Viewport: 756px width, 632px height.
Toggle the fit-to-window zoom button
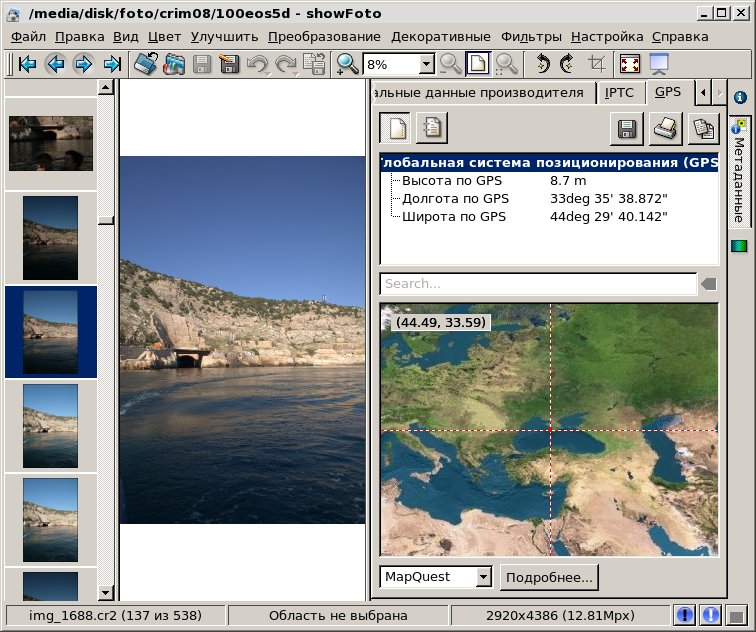click(478, 64)
